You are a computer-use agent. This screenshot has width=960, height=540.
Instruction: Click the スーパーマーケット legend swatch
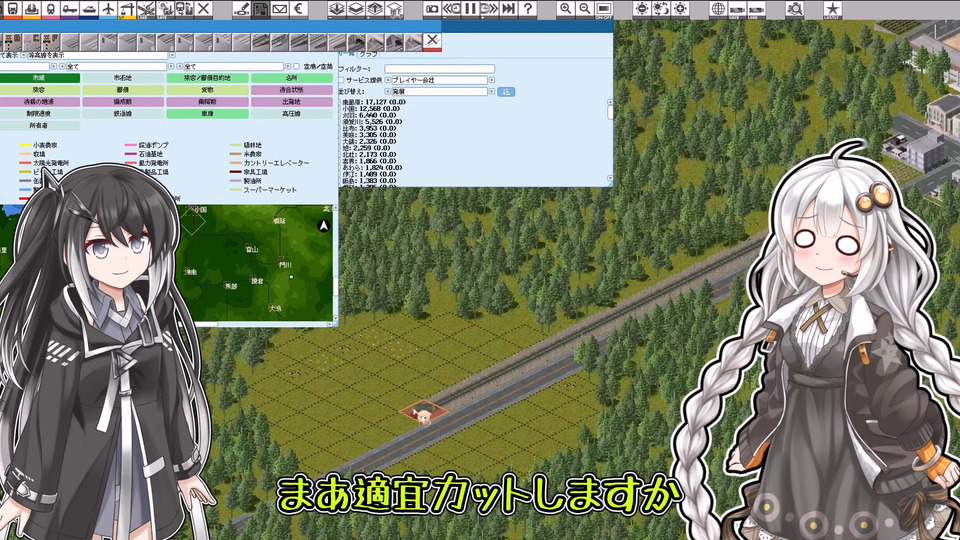click(236, 190)
